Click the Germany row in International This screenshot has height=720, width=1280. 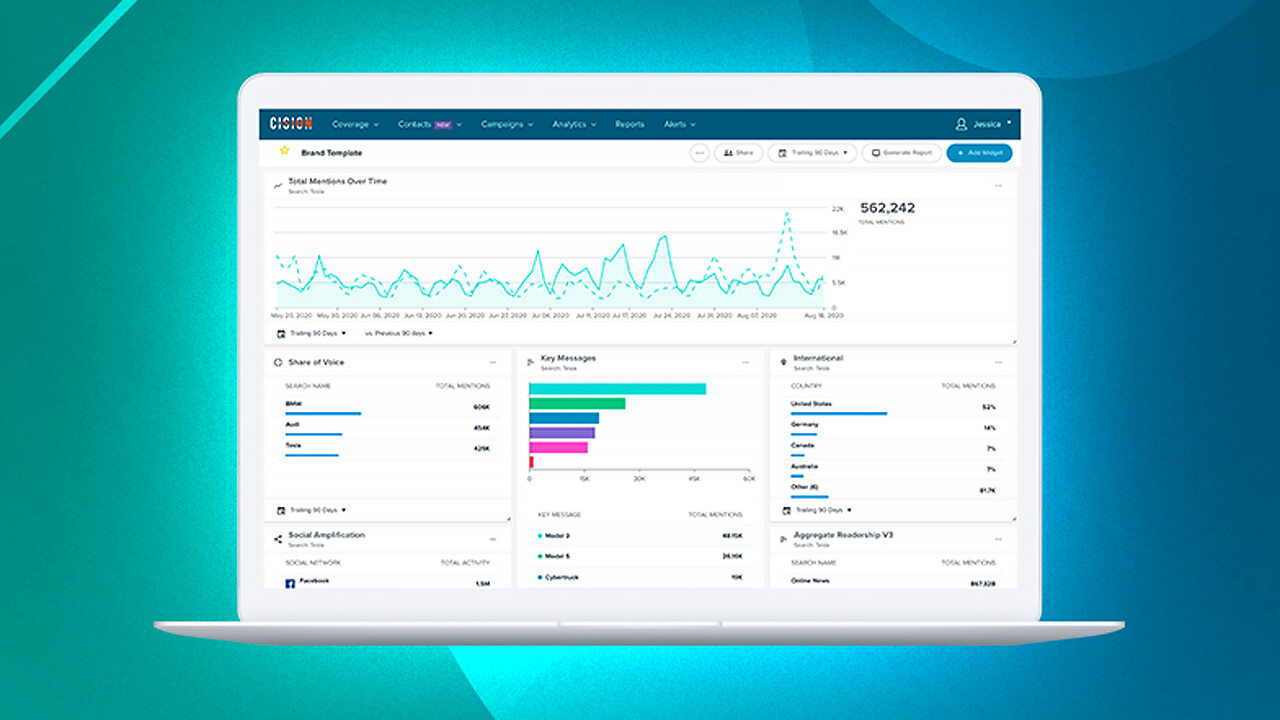[x=892, y=428]
